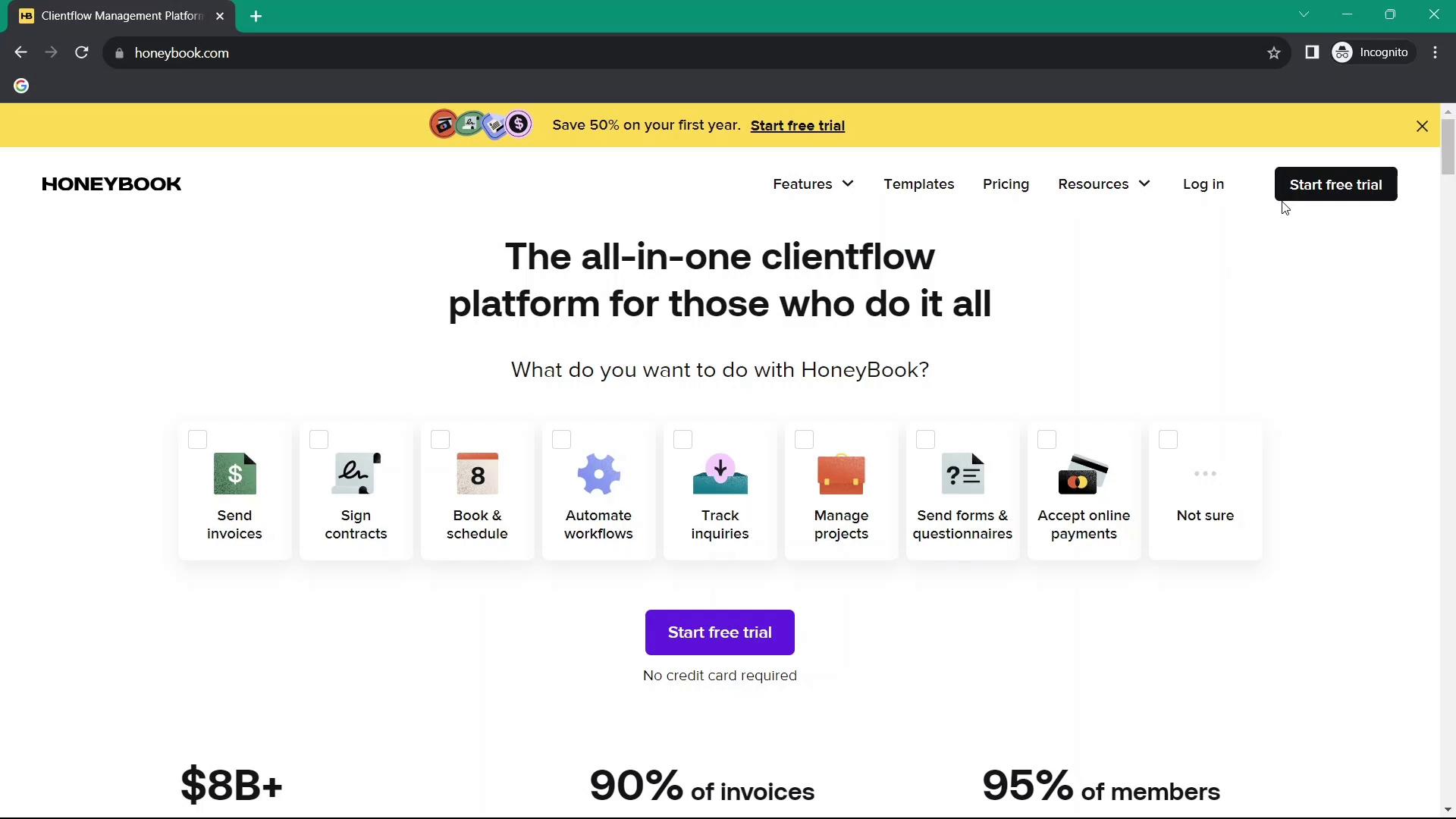
Task: Expand the Resources dropdown menu
Action: pyautogui.click(x=1104, y=184)
